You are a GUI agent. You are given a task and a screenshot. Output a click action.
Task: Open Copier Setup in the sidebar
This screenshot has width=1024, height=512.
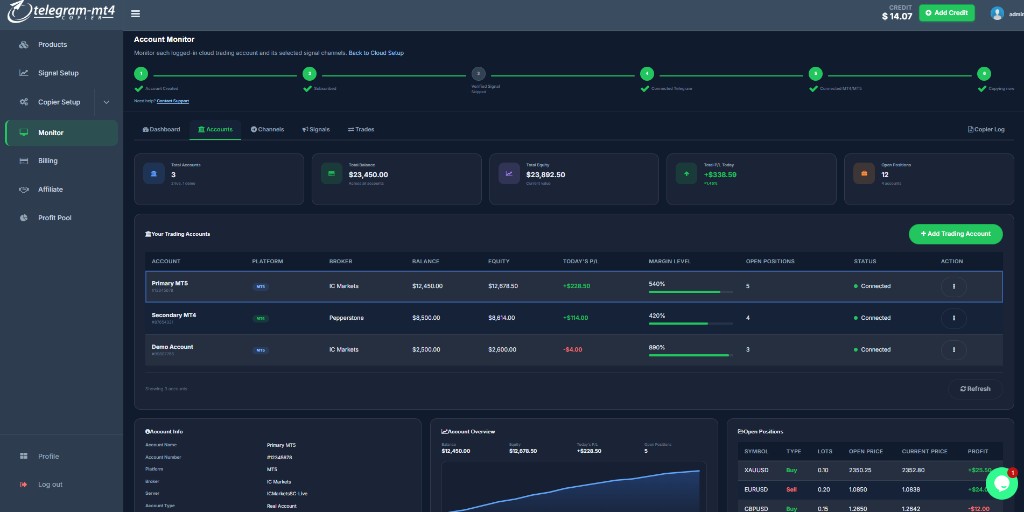59,102
